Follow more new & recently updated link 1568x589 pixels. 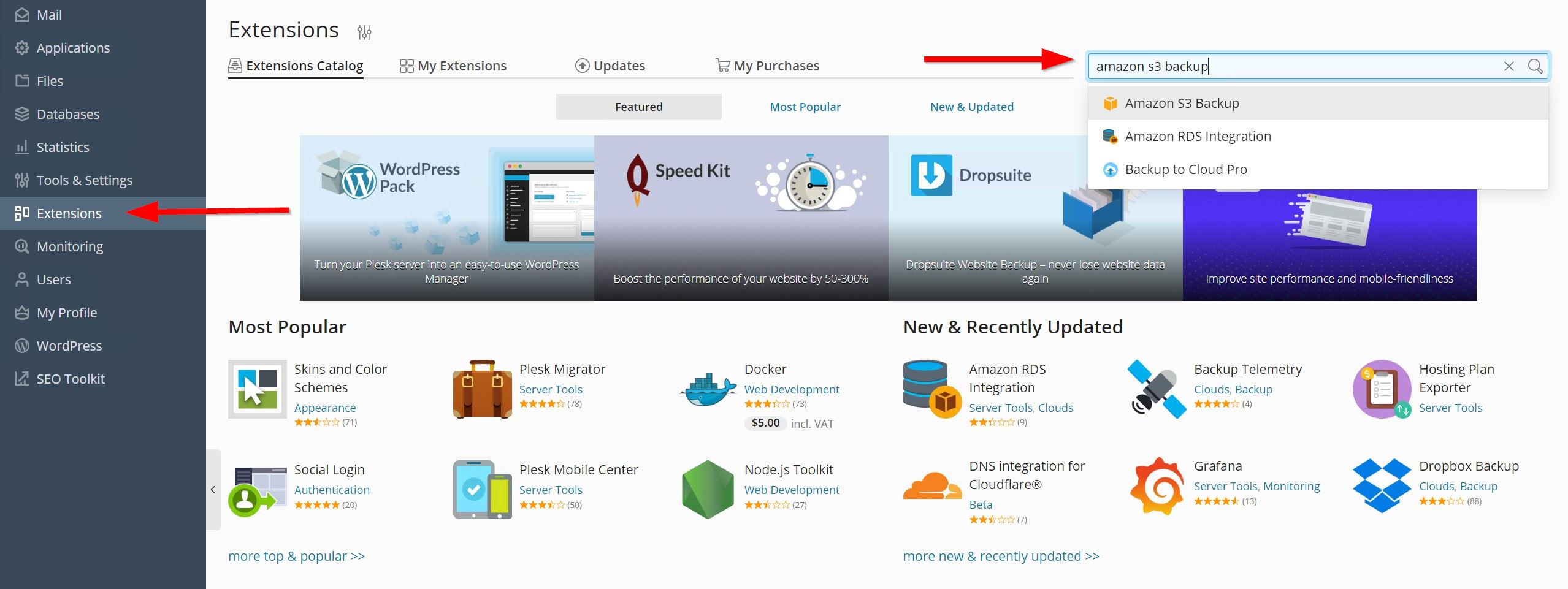coord(1001,556)
